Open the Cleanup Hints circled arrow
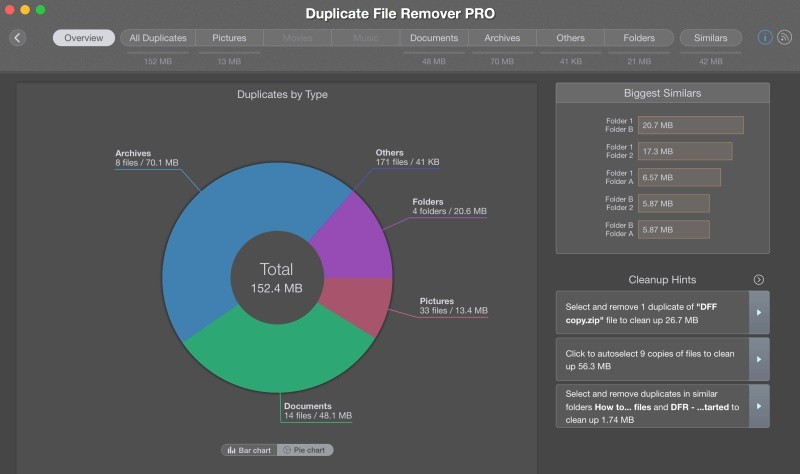 tap(759, 280)
